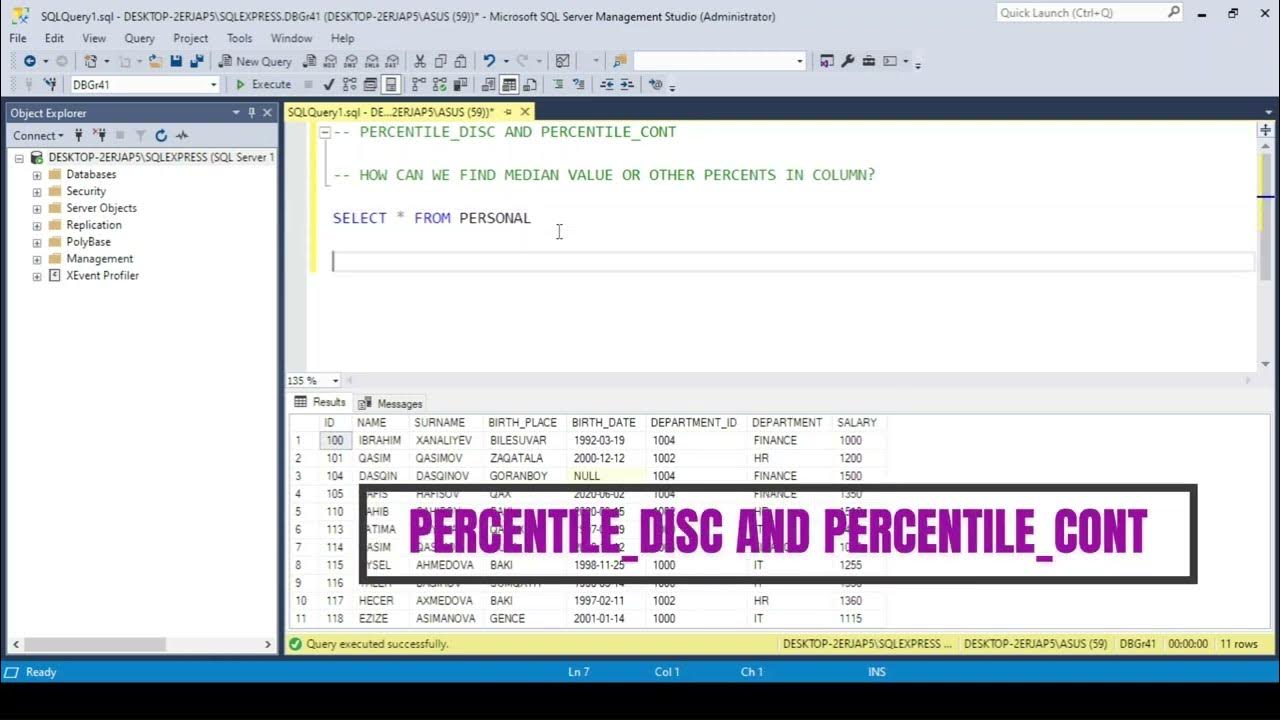Click the Open File folder icon

pos(155,61)
